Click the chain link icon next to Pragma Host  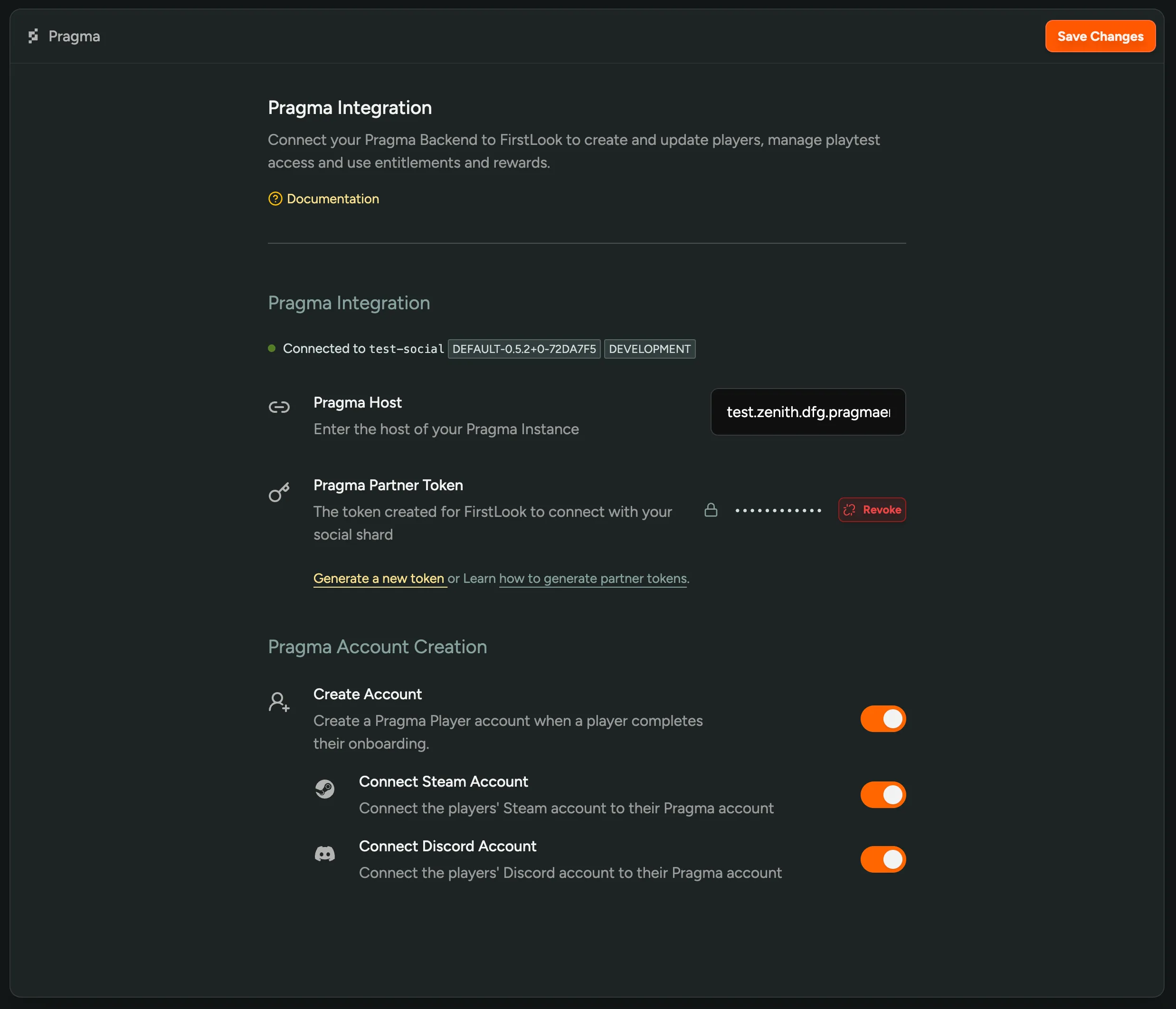[x=279, y=407]
